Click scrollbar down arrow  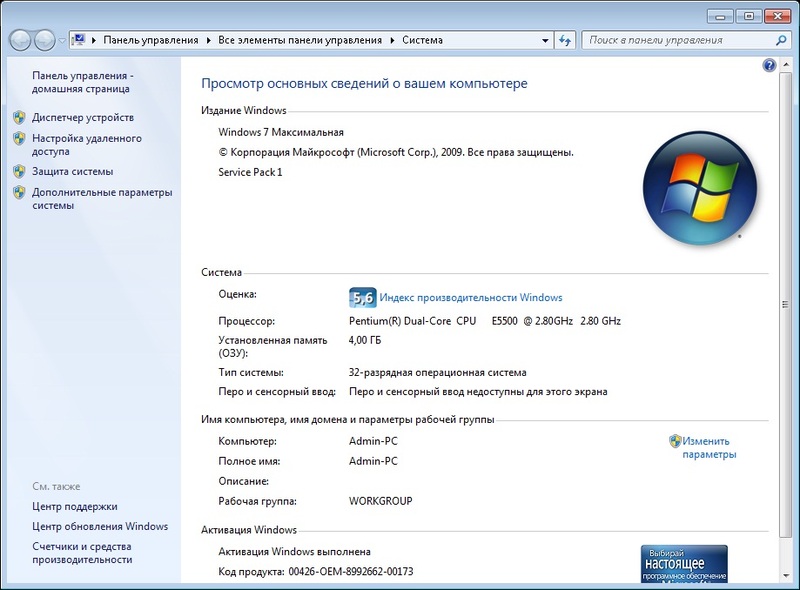785,576
